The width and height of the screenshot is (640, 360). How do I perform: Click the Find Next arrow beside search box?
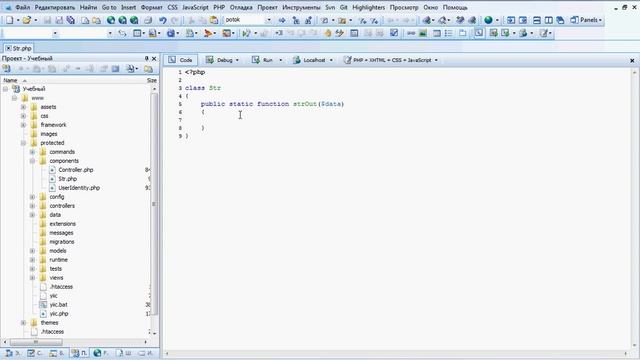(x=282, y=20)
